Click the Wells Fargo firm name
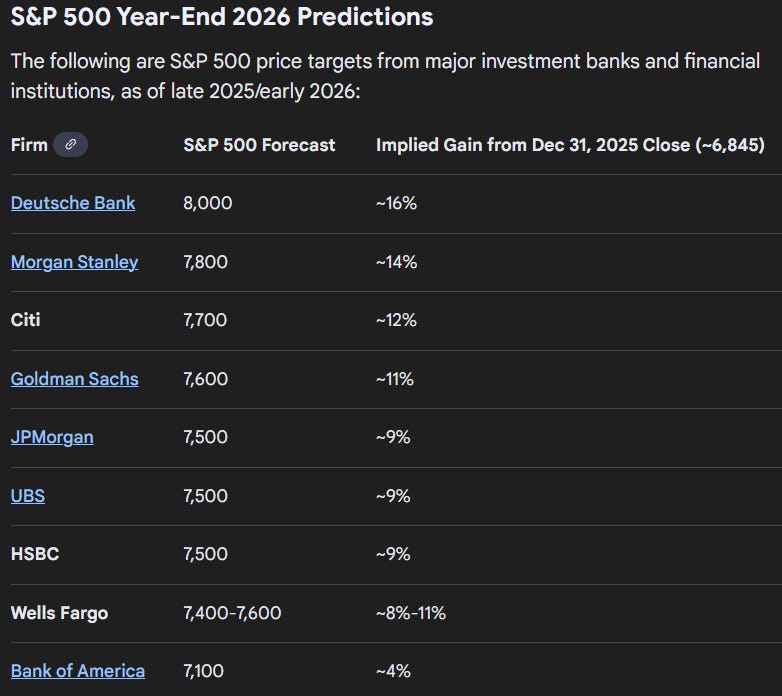This screenshot has height=696, width=782. pyautogui.click(x=59, y=612)
